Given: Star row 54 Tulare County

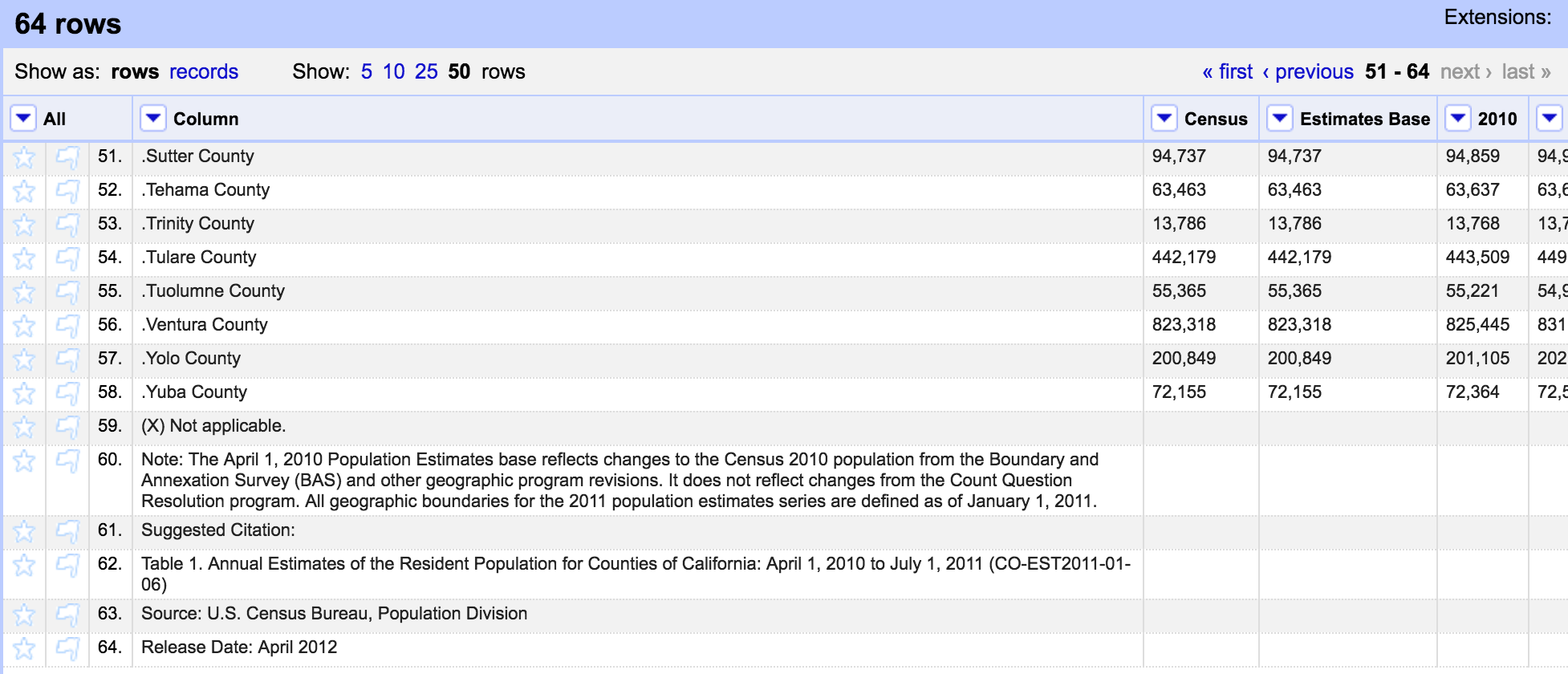Looking at the screenshot, I should pos(24,258).
